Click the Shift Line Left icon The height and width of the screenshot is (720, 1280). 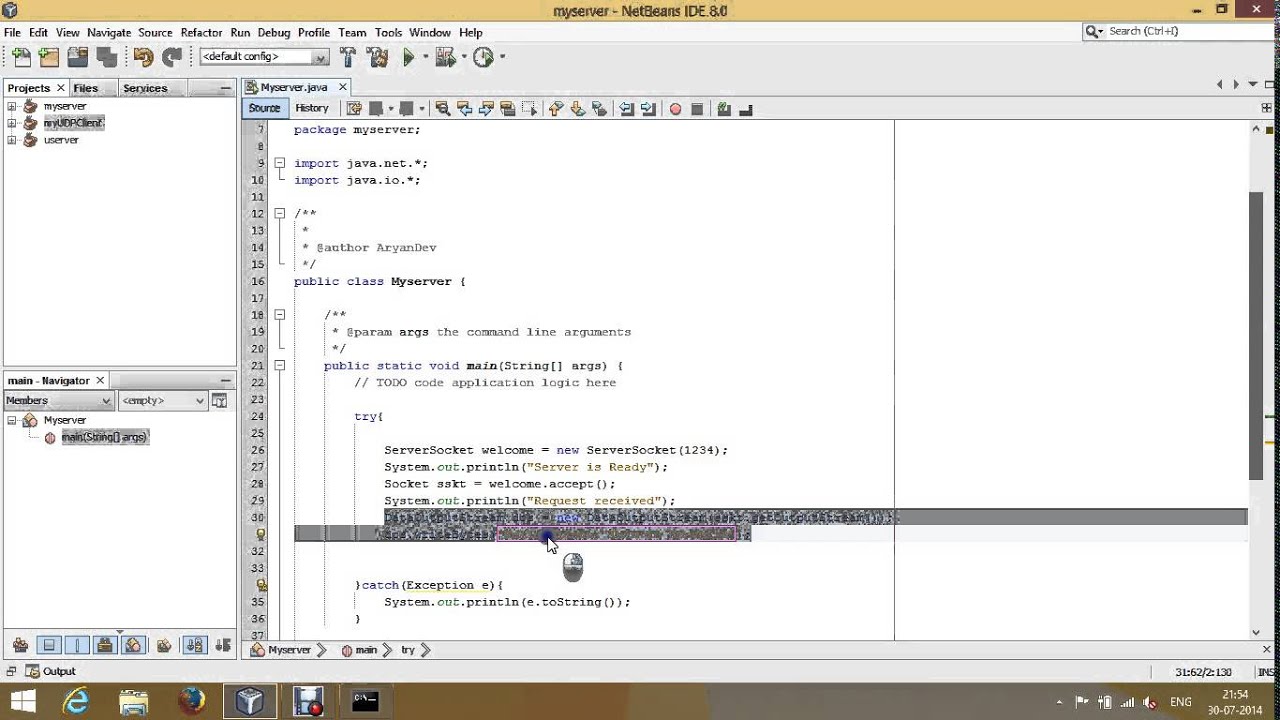pyautogui.click(x=626, y=108)
